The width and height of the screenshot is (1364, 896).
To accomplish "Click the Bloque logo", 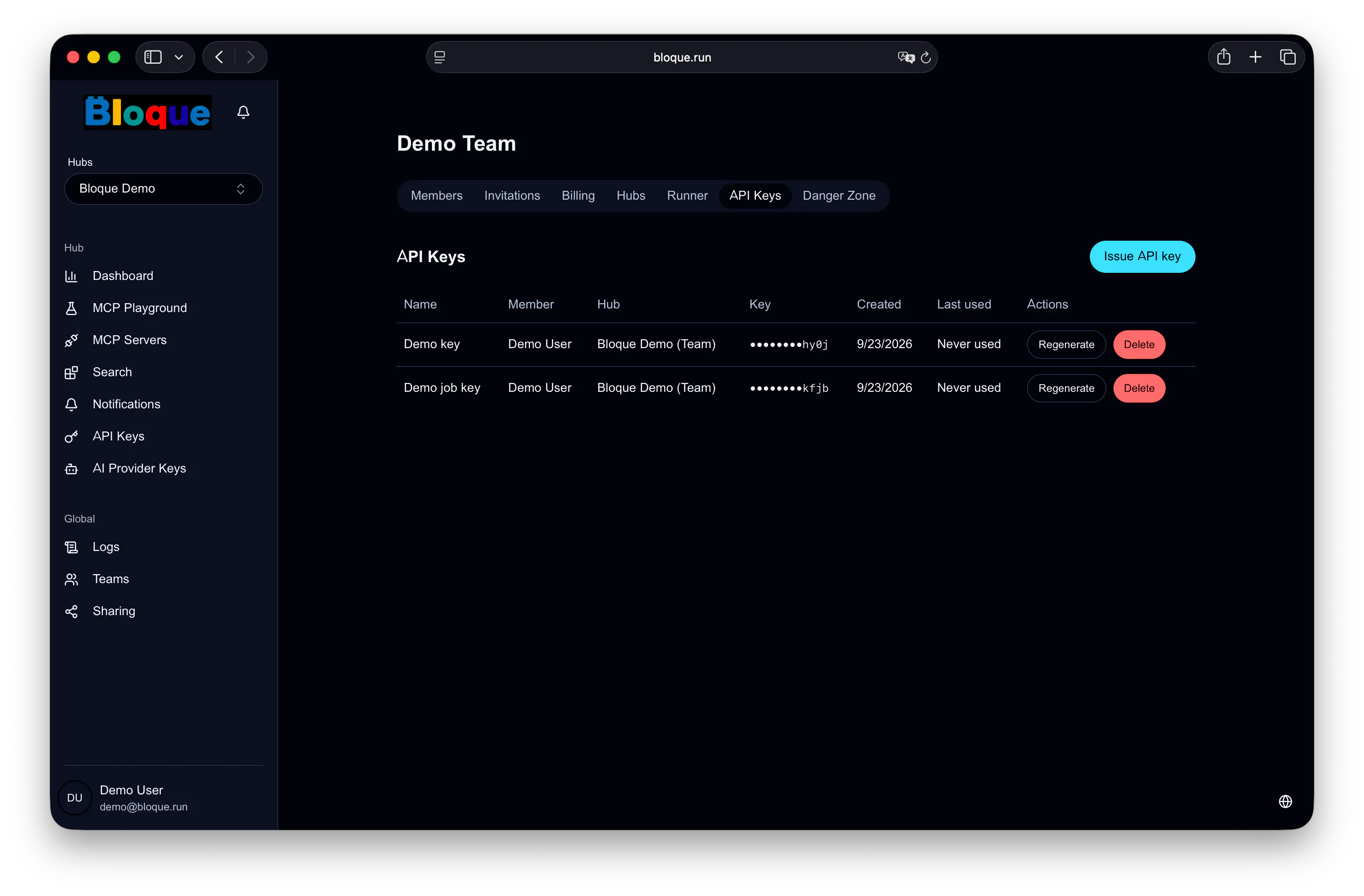I will (148, 112).
